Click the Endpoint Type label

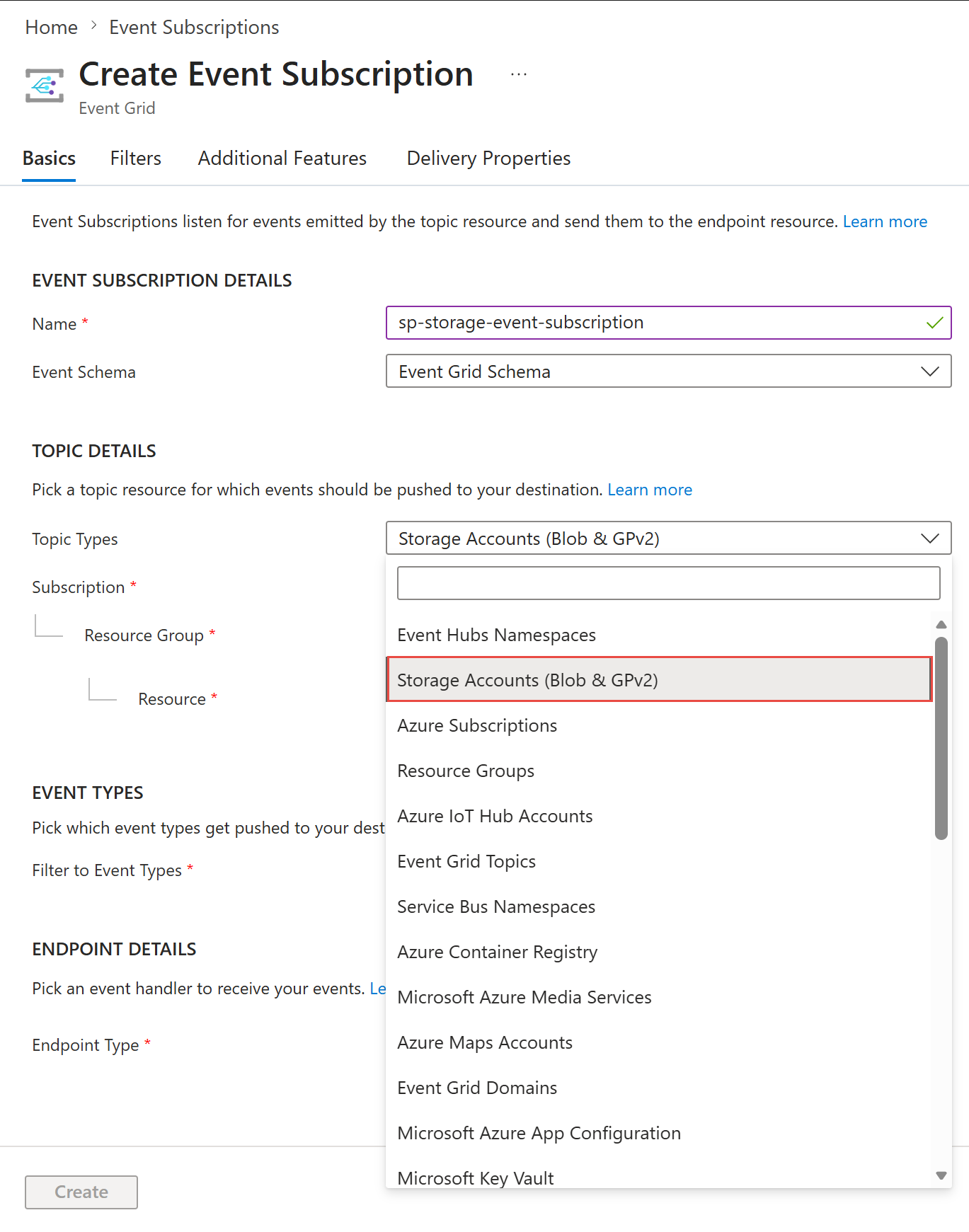click(86, 1045)
